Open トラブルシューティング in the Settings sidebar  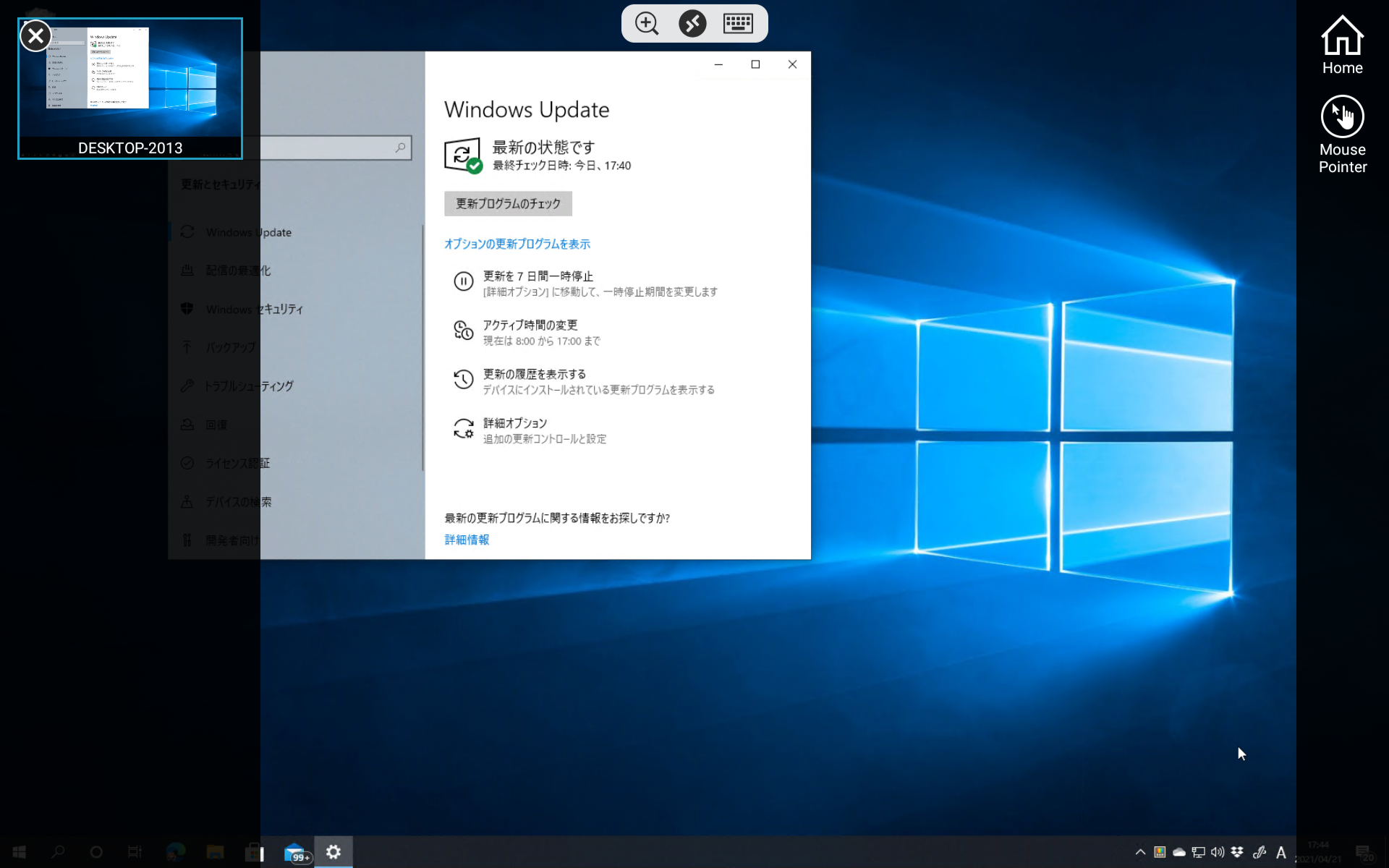coord(249,386)
